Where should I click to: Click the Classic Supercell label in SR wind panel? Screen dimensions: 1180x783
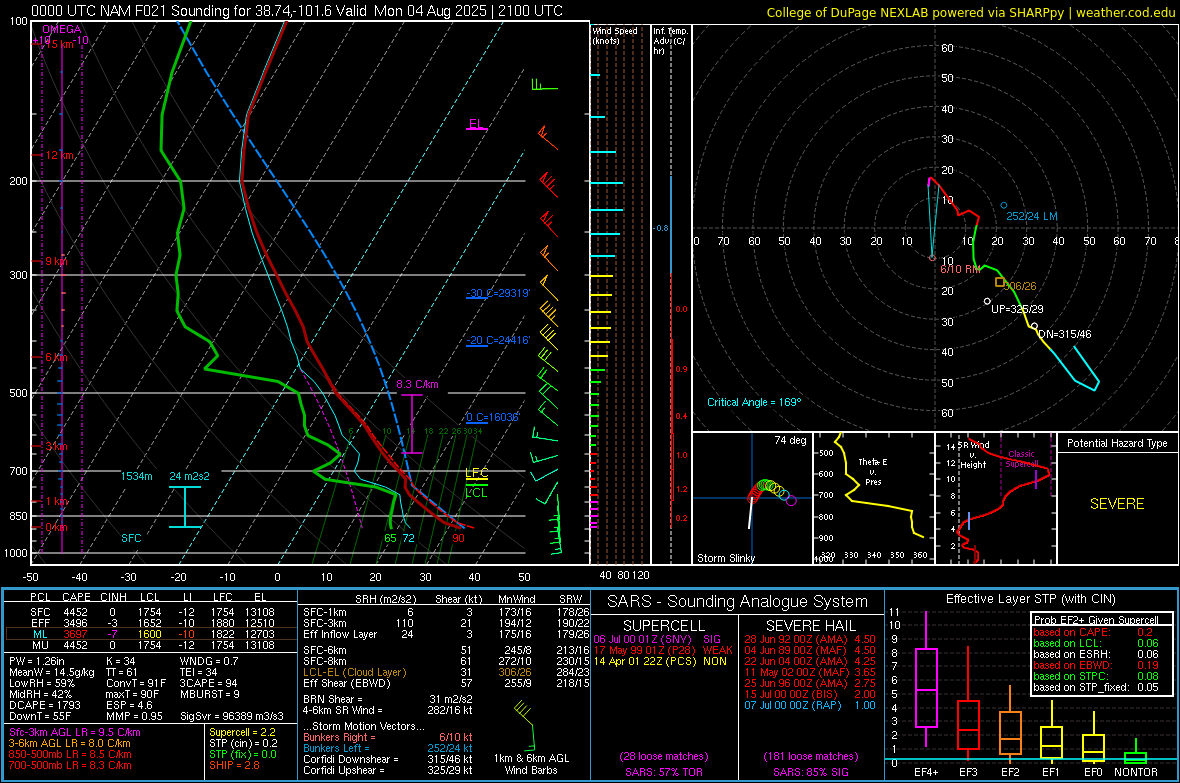(1021, 459)
